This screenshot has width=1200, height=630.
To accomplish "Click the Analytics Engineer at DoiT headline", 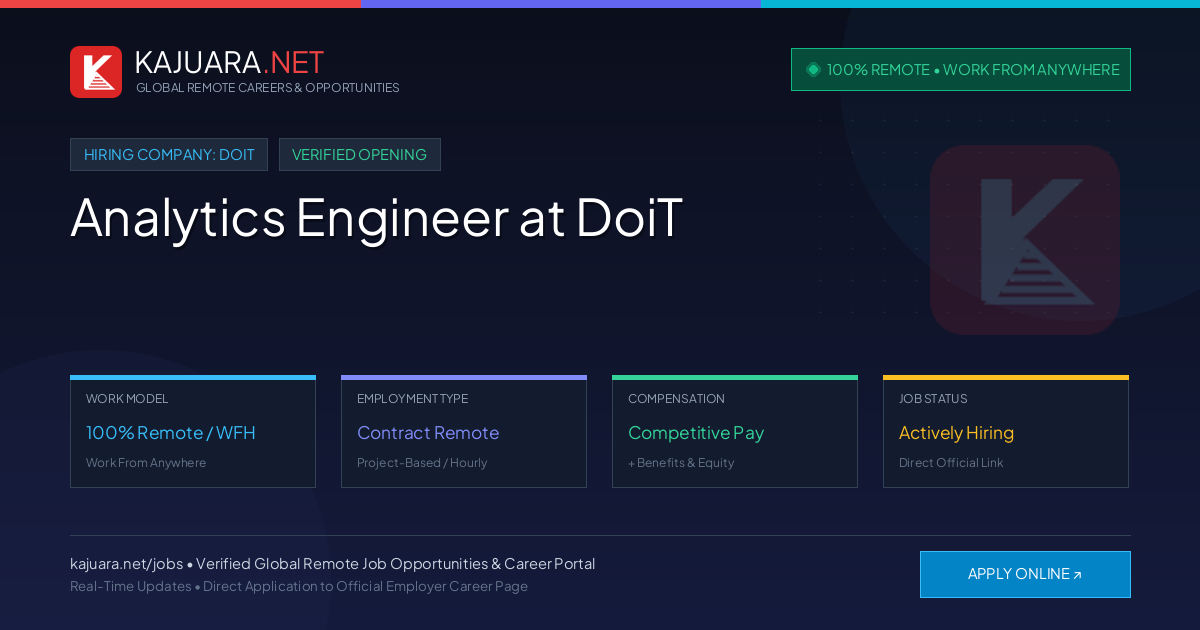I will (376, 216).
